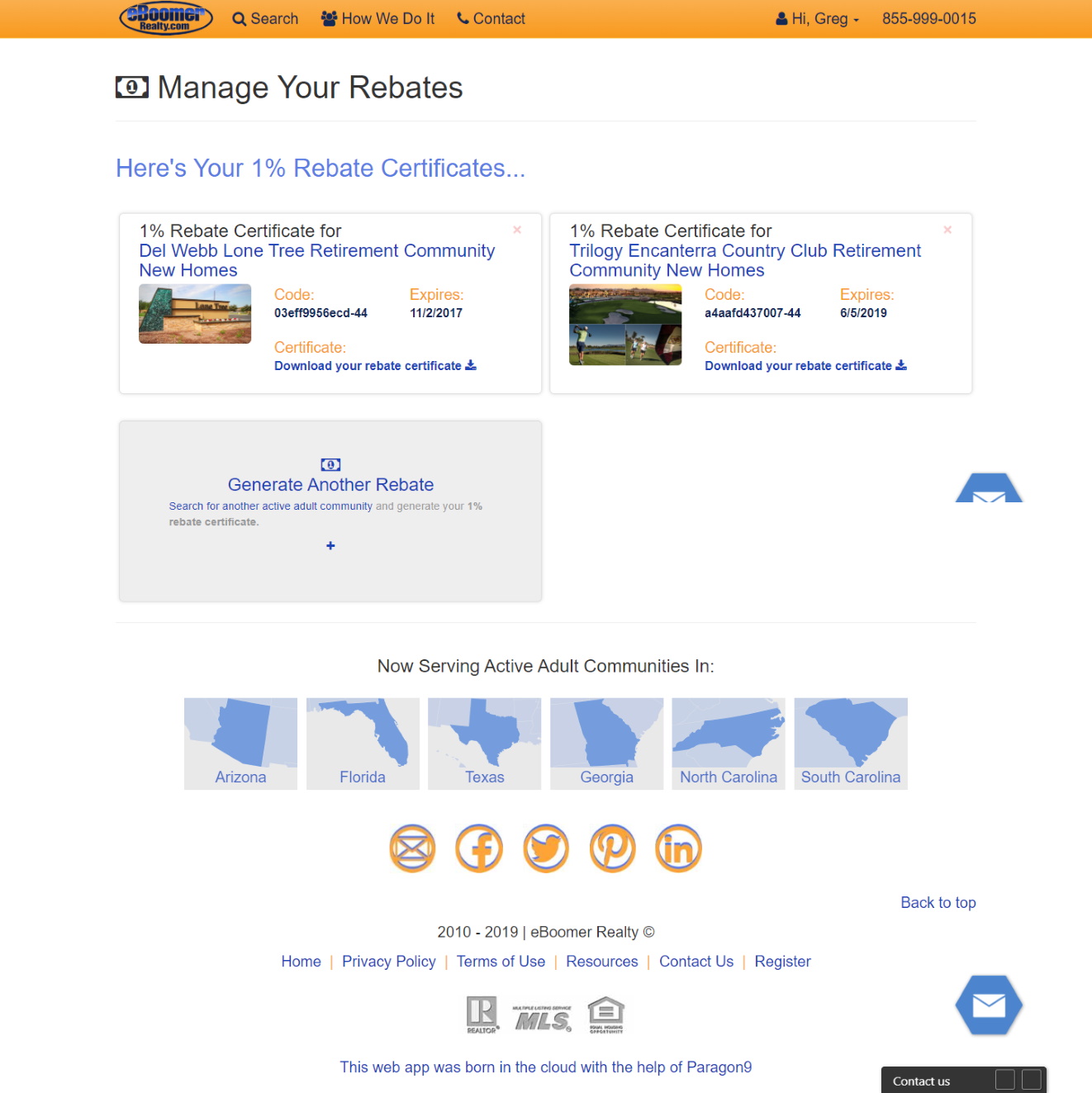Open the How We Do It page

pyautogui.click(x=377, y=18)
